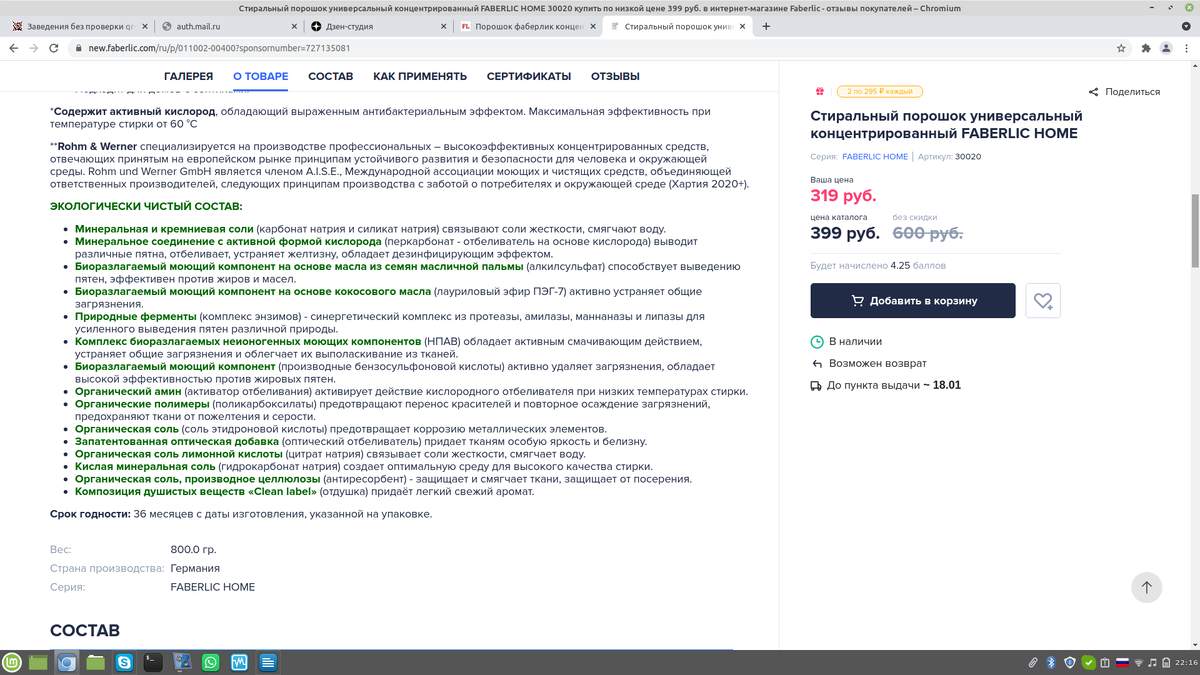Click the 'До пункта выдачи ~ 18.01' text
The width and height of the screenshot is (1200, 675).
[x=893, y=385]
